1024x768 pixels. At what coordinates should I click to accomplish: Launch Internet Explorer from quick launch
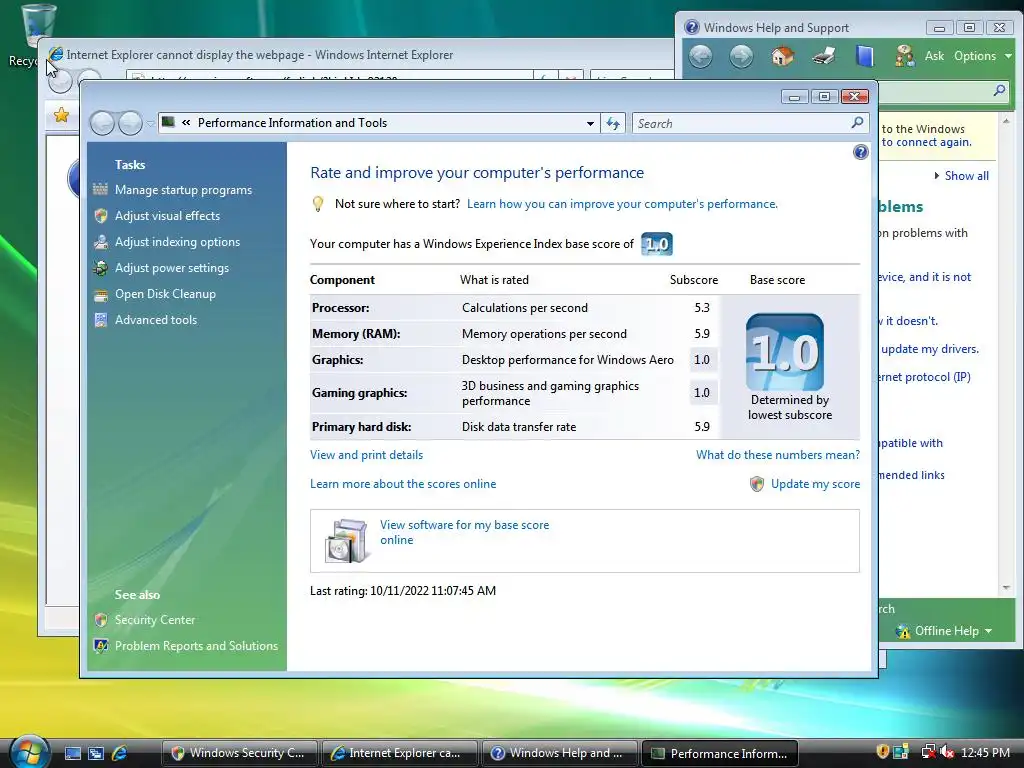[x=119, y=753]
